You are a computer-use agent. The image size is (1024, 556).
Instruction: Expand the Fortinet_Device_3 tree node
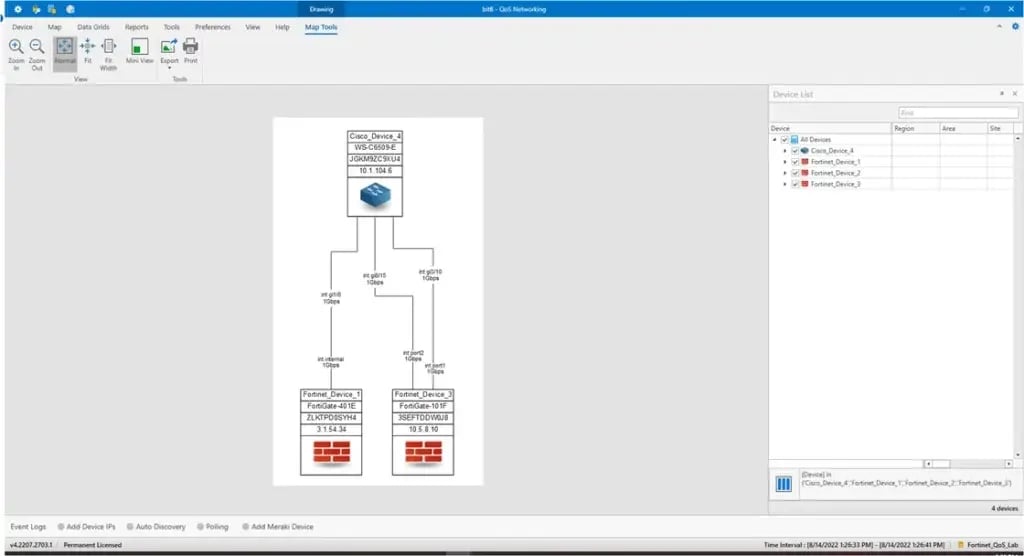pyautogui.click(x=785, y=184)
